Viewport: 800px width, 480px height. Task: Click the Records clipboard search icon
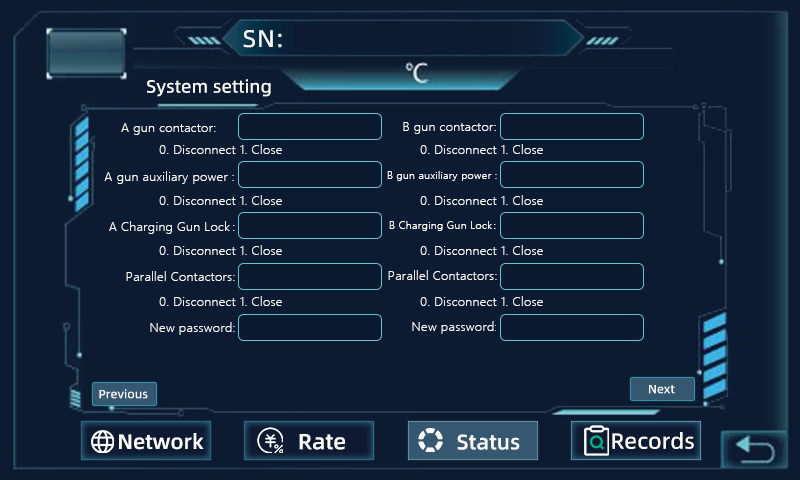coord(596,441)
